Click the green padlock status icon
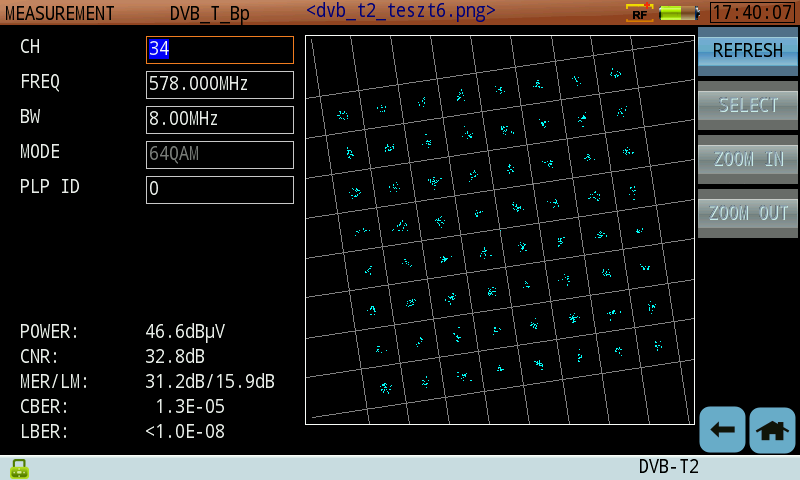 pyautogui.click(x=19, y=468)
